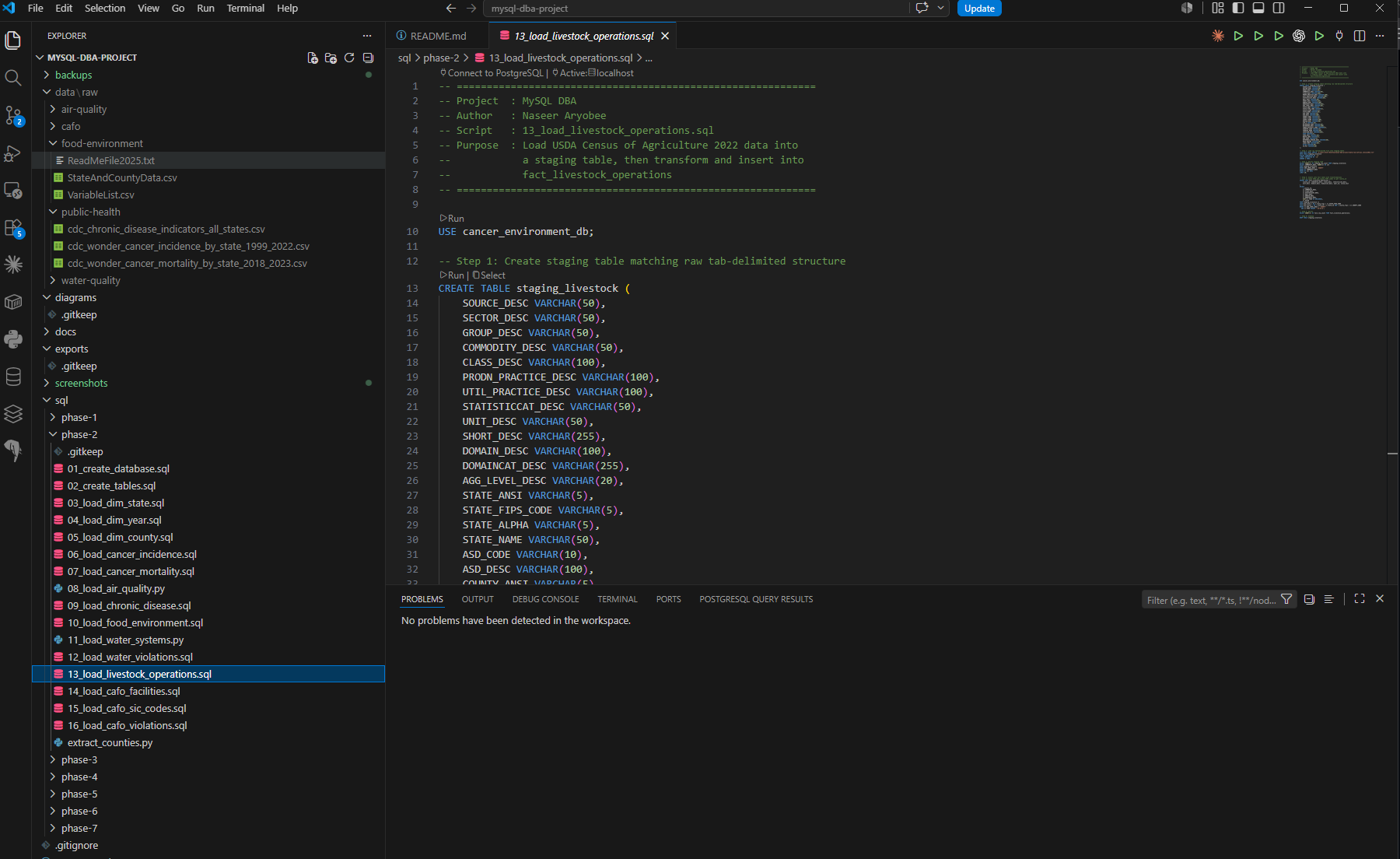Open editor more actions menu
The width and height of the screenshot is (1400, 859).
click(x=1380, y=36)
